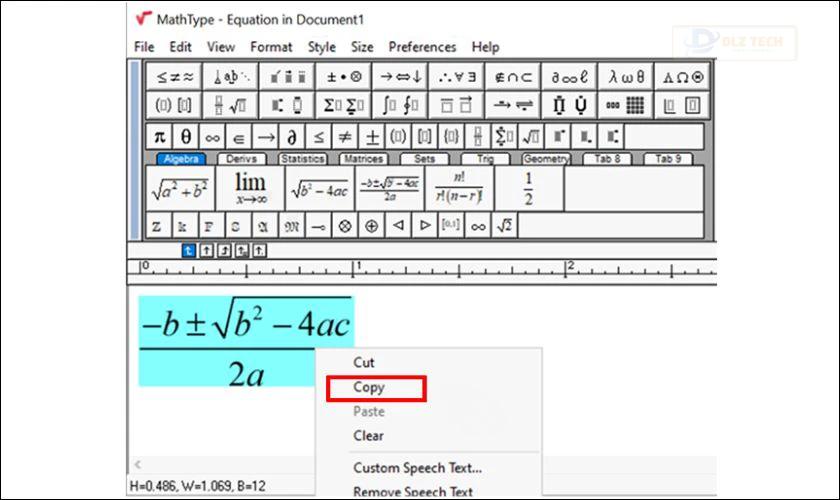Insert the square root of 2 symbol

[505, 226]
